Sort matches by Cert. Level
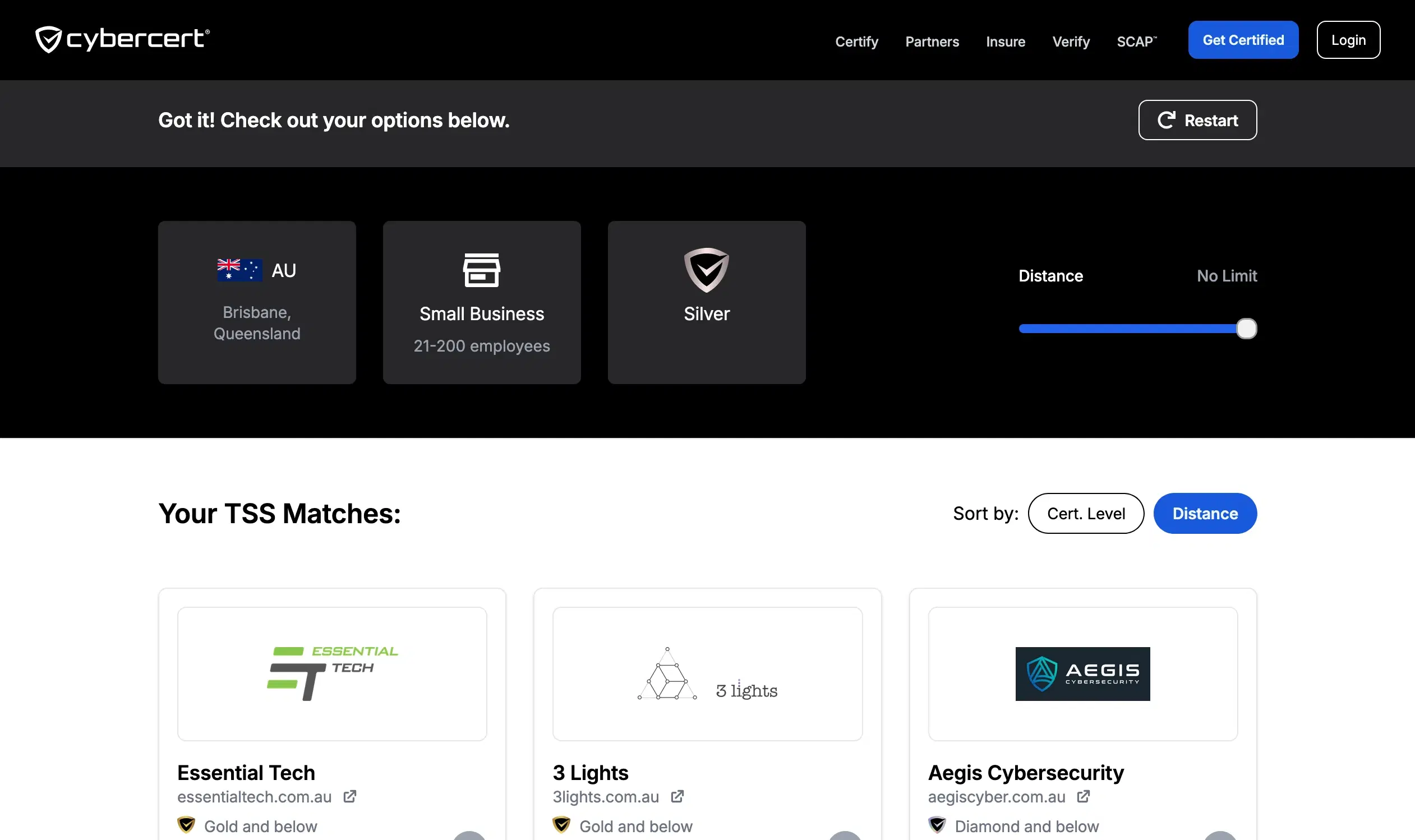This screenshot has height=840, width=1415. coord(1086,514)
